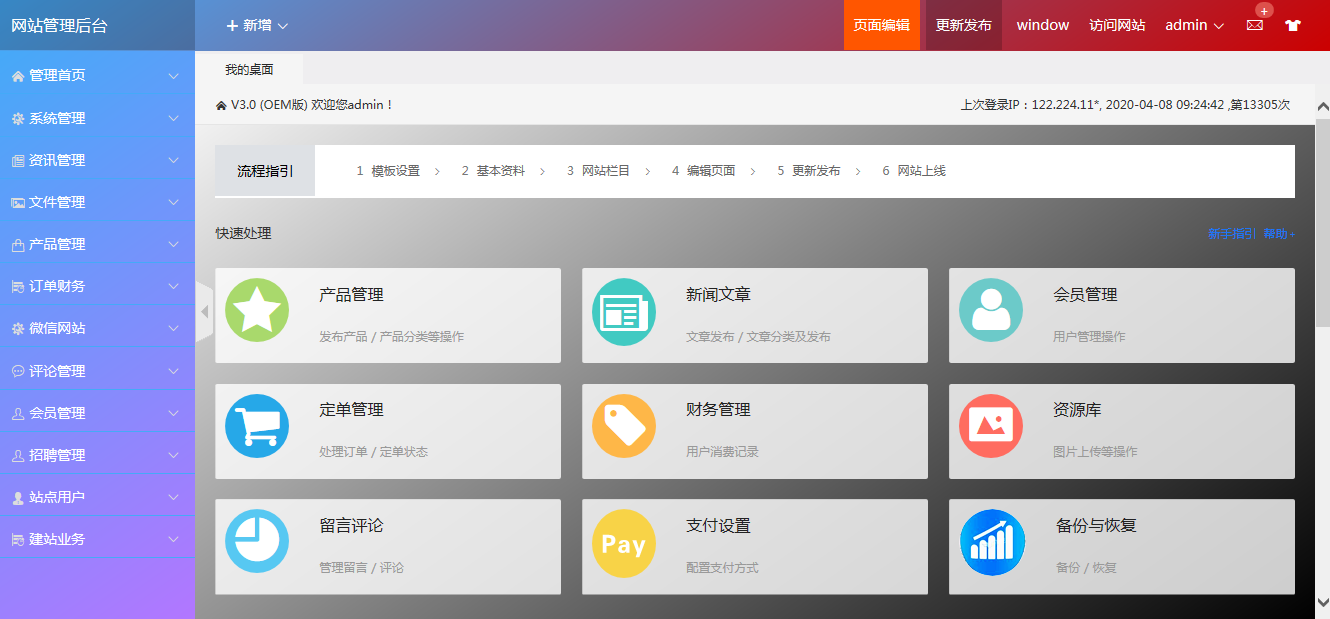Open 备份与恢复 via the bar chart icon

tap(991, 542)
